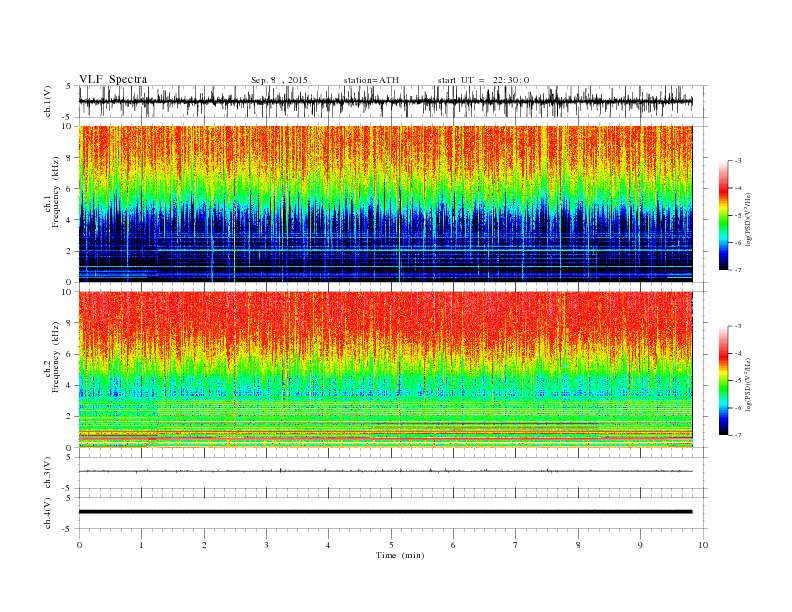Click the ch.2 spectrogram color scale bar
This screenshot has width=792, height=612.
[x=723, y=381]
